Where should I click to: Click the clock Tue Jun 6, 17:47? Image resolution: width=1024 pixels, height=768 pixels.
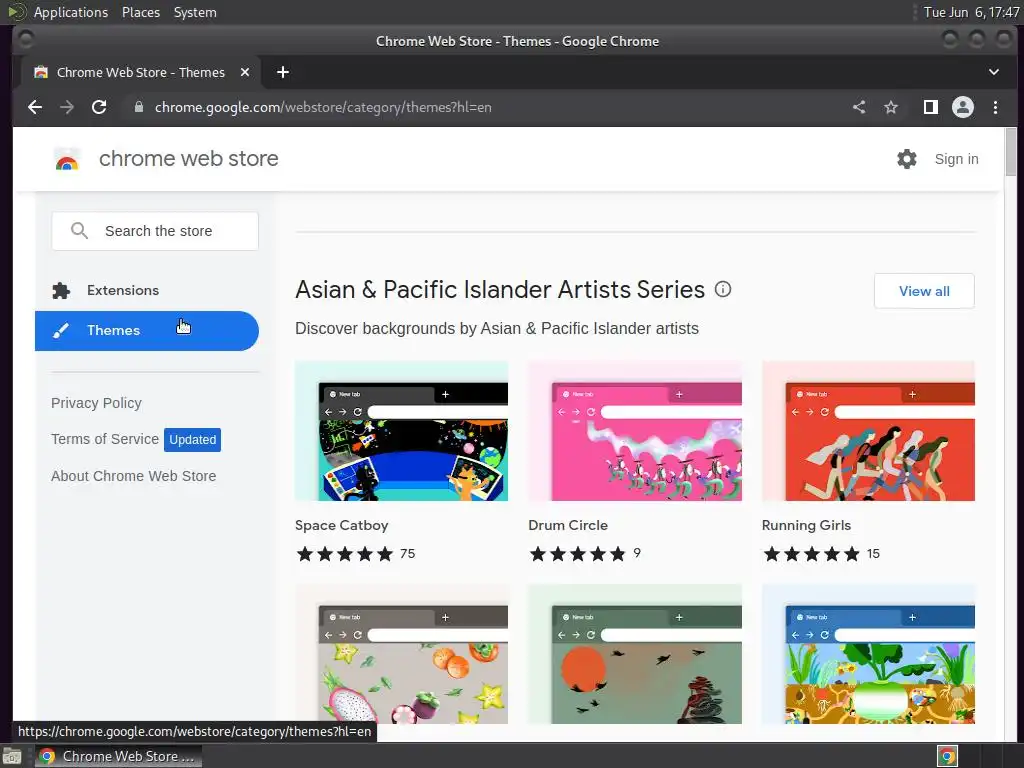(971, 12)
